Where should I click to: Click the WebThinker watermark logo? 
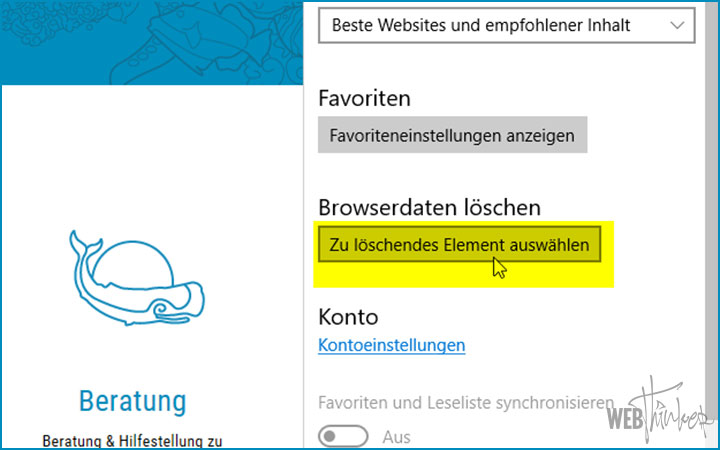click(659, 408)
